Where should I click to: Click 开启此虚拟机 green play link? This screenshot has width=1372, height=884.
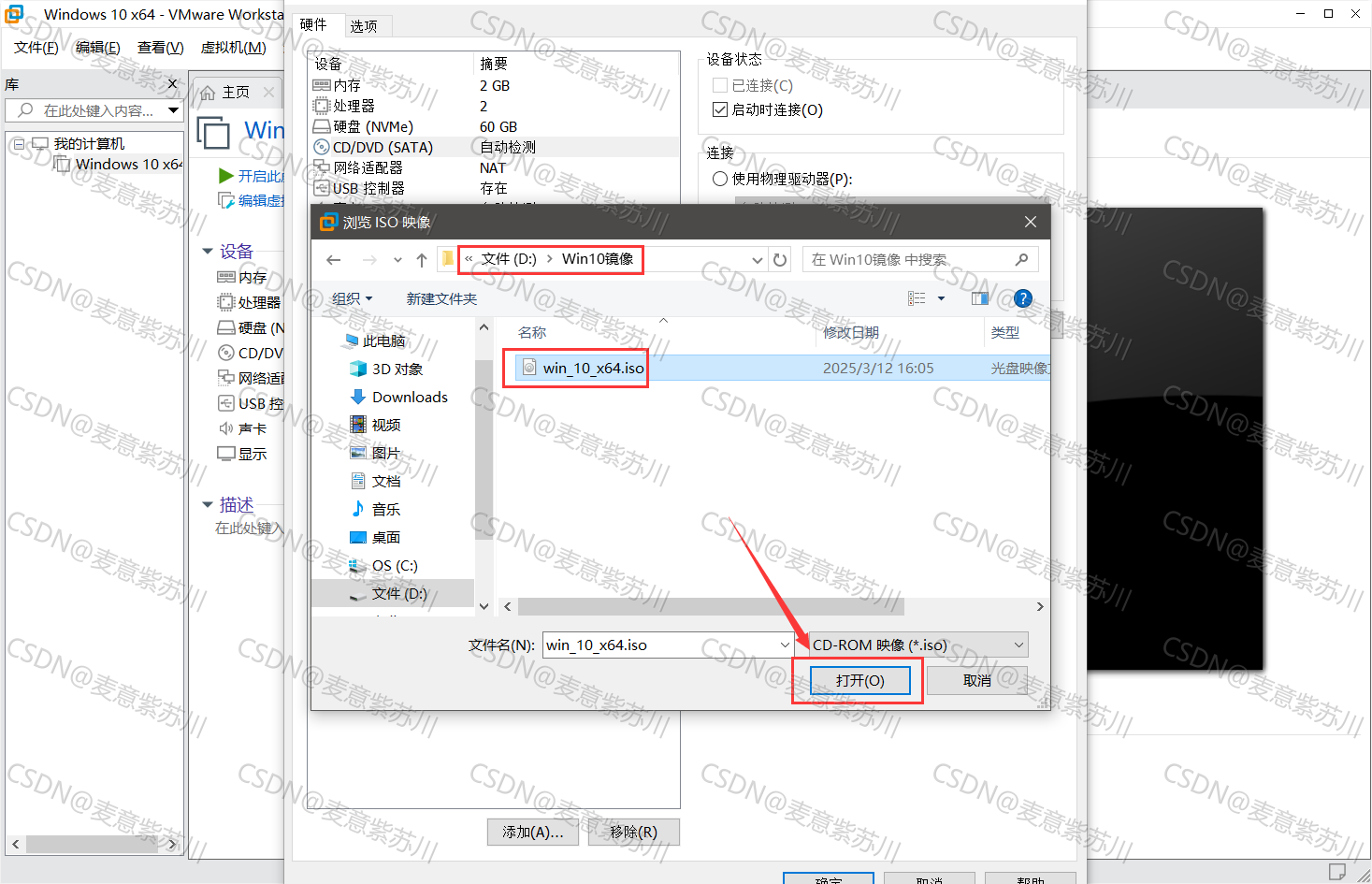click(252, 176)
